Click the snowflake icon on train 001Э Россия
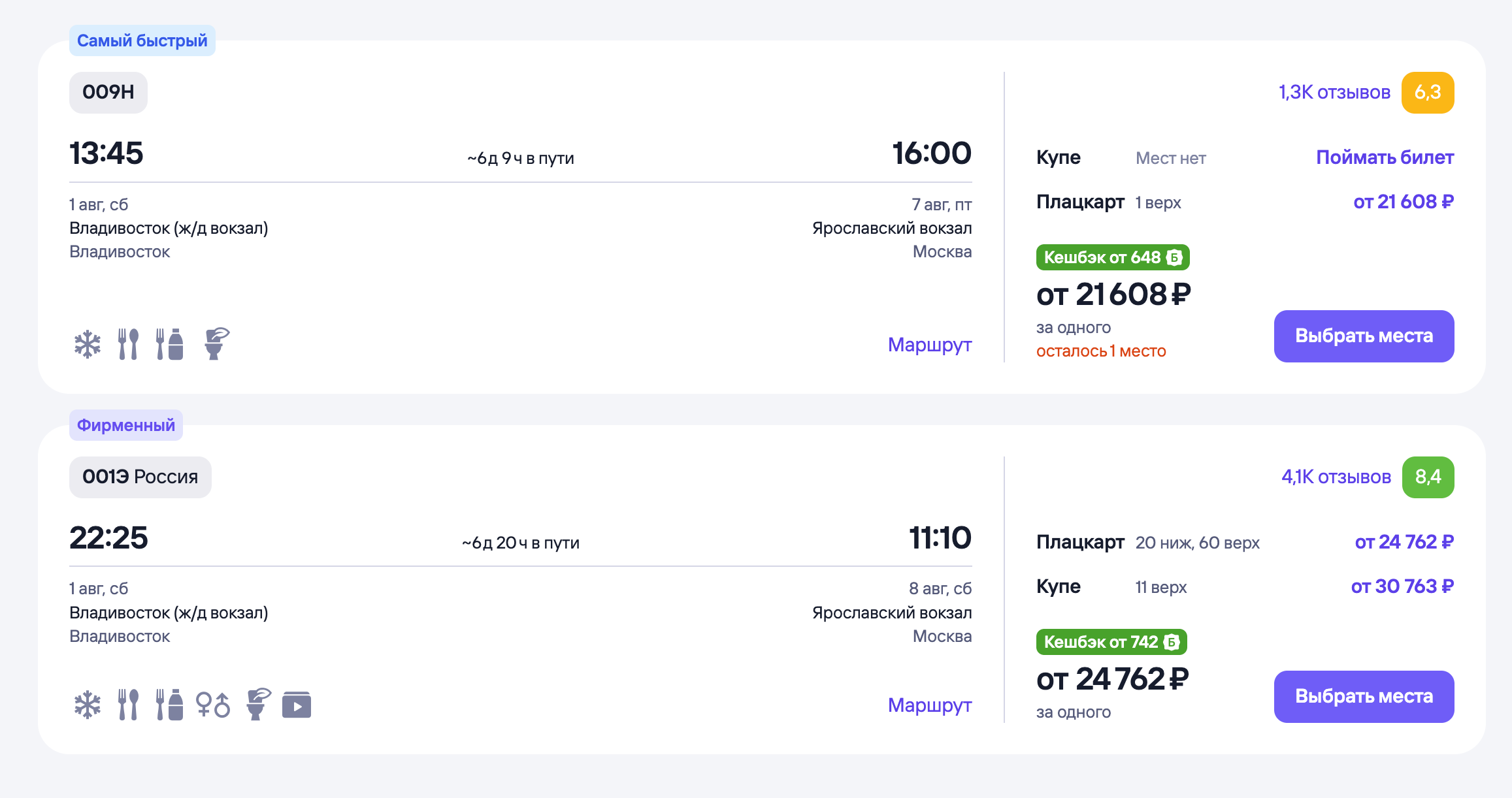Screen dimensions: 1512x798 pos(87,705)
